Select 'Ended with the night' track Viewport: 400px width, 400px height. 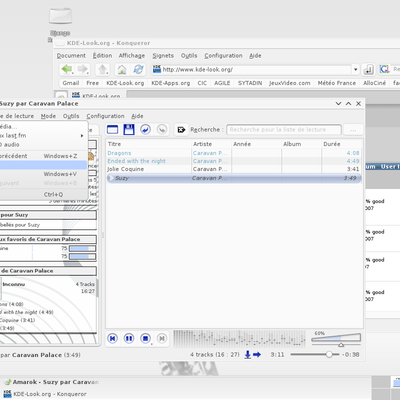pos(234,161)
